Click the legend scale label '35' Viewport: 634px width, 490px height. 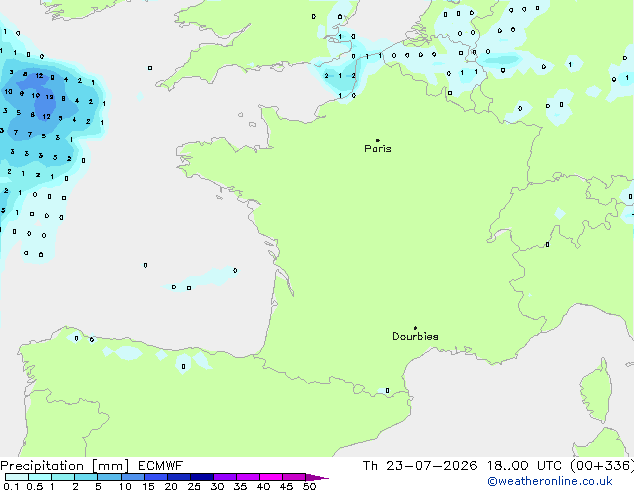pos(240,486)
